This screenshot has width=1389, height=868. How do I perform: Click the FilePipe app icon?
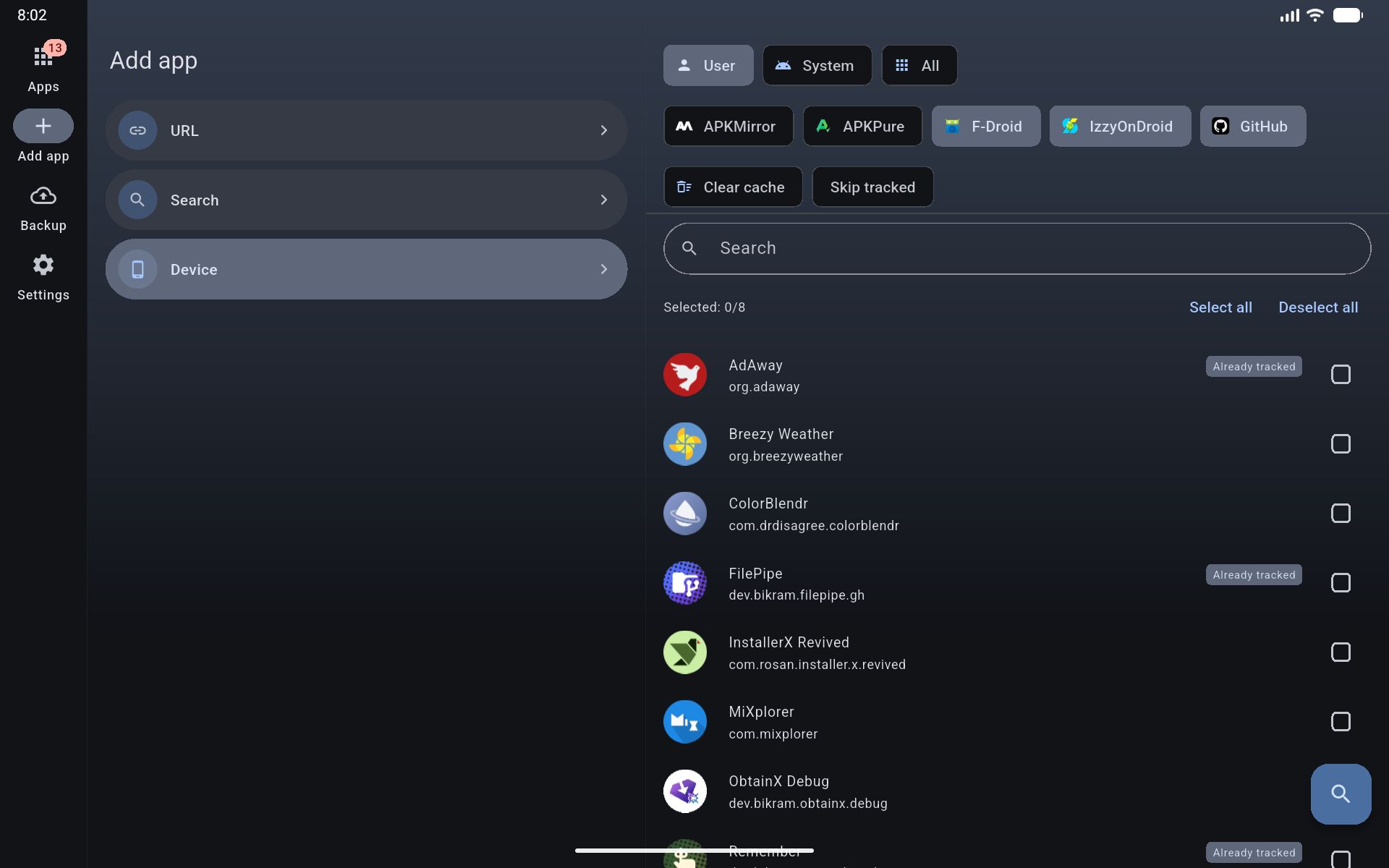tap(685, 583)
